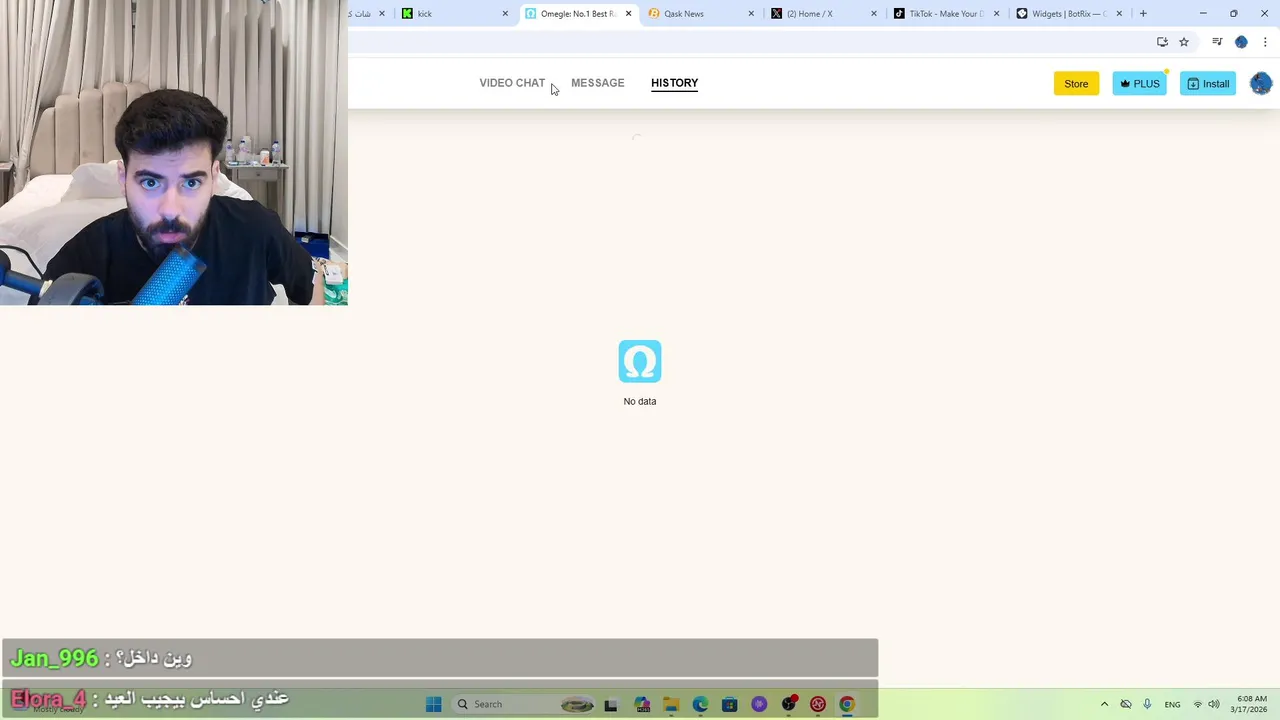Switch to the TikTok browser tab
1280x720 pixels.
click(x=947, y=14)
